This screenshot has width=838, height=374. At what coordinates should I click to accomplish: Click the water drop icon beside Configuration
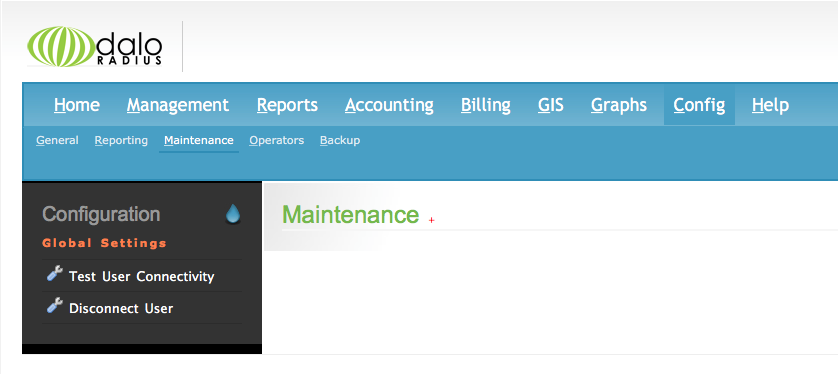(x=233, y=214)
